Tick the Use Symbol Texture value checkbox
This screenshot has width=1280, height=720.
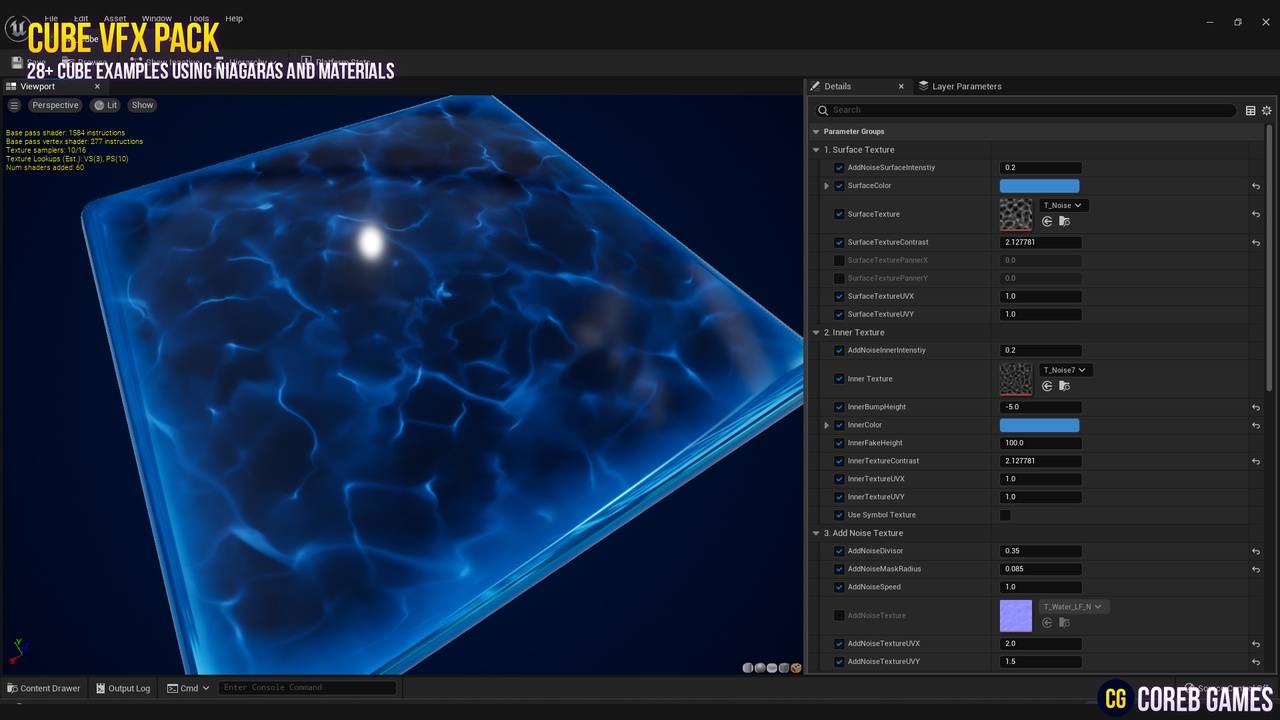[1005, 515]
